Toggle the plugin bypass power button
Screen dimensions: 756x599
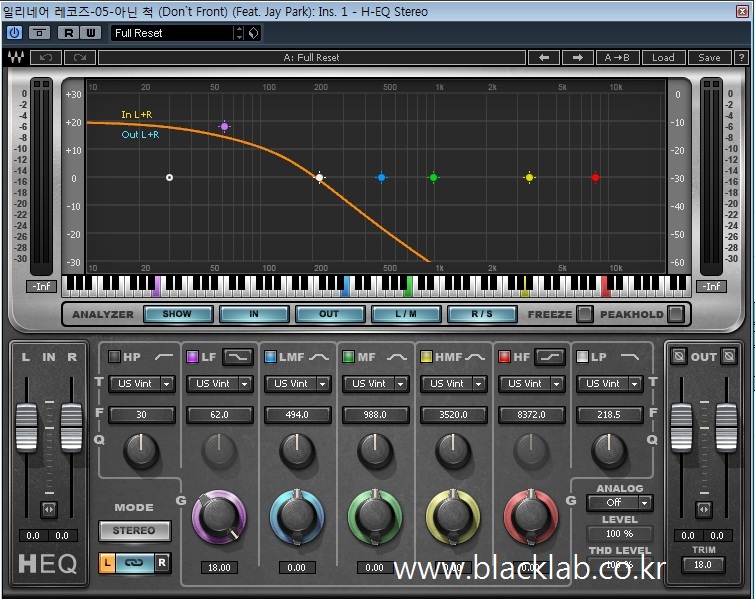[x=14, y=33]
